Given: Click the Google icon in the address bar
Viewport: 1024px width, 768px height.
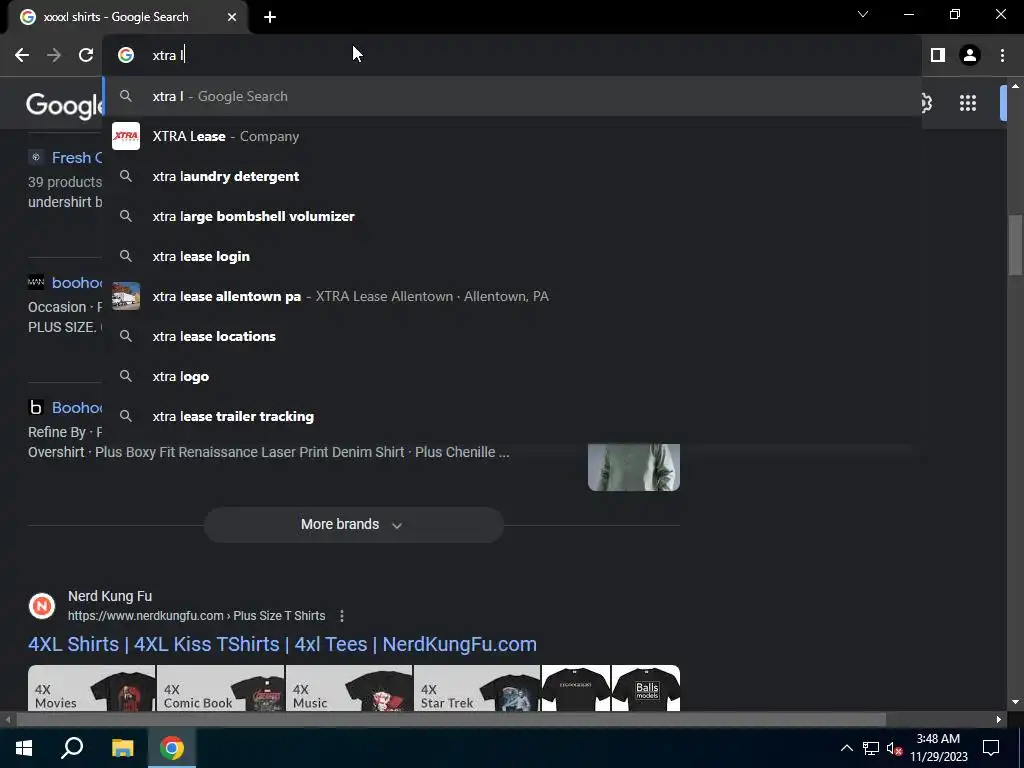Looking at the screenshot, I should point(126,56).
